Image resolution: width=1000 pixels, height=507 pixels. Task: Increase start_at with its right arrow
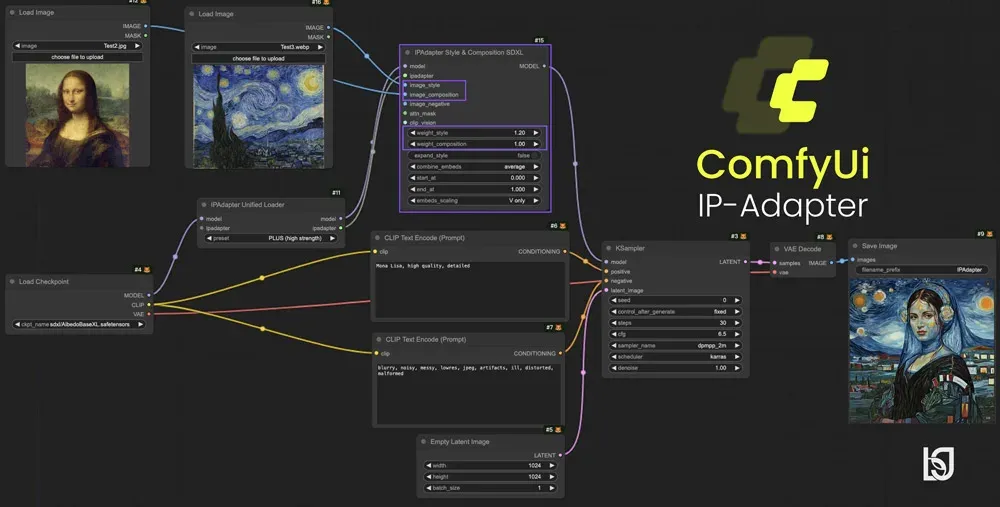coord(536,178)
